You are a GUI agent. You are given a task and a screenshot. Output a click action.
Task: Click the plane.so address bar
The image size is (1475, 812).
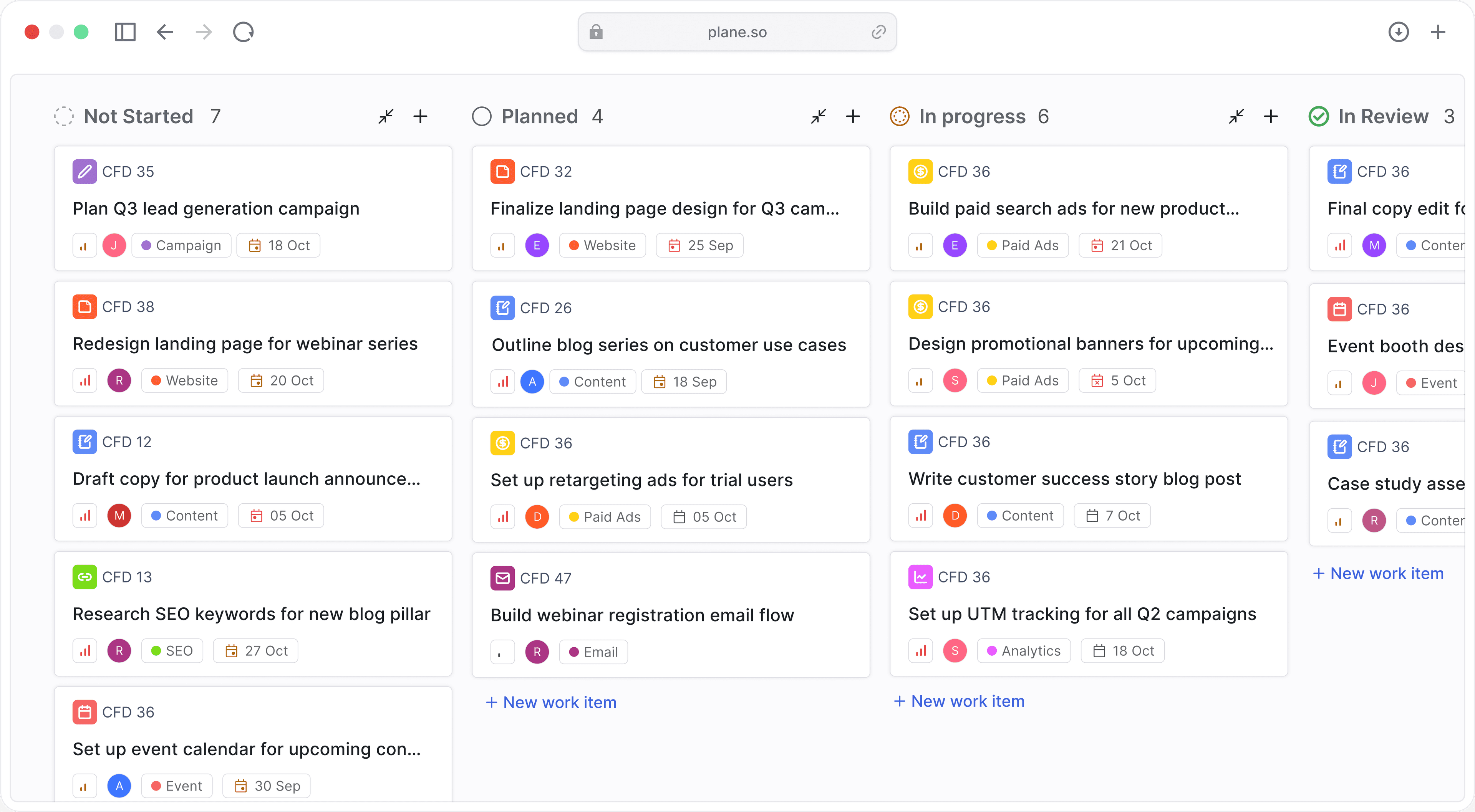pyautogui.click(x=736, y=32)
